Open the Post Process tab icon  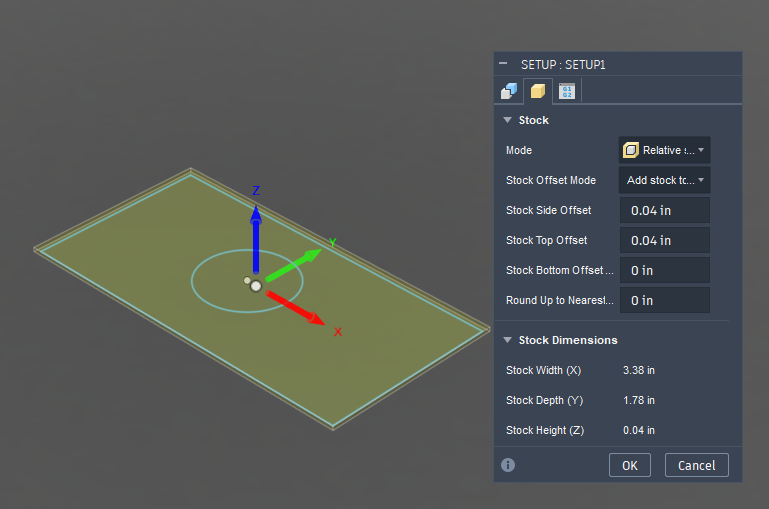(x=567, y=91)
